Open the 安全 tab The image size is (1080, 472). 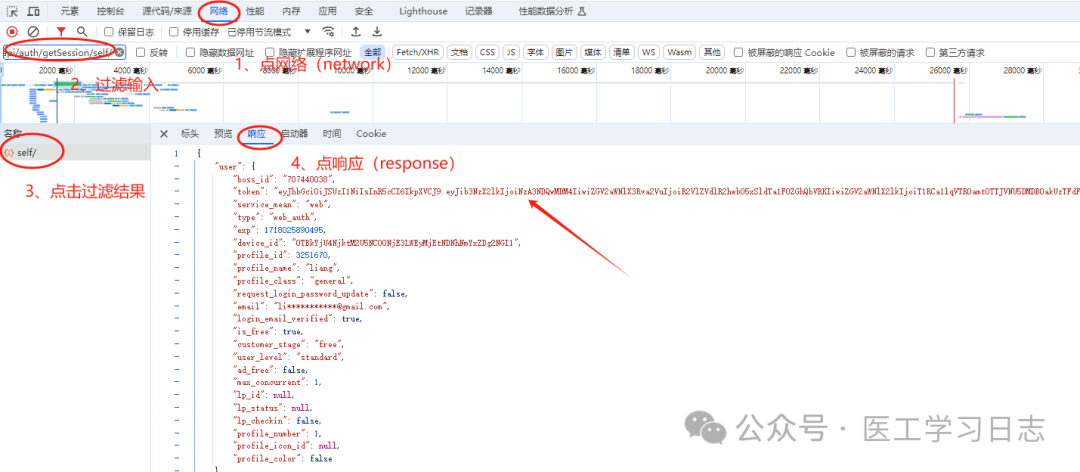pos(364,12)
